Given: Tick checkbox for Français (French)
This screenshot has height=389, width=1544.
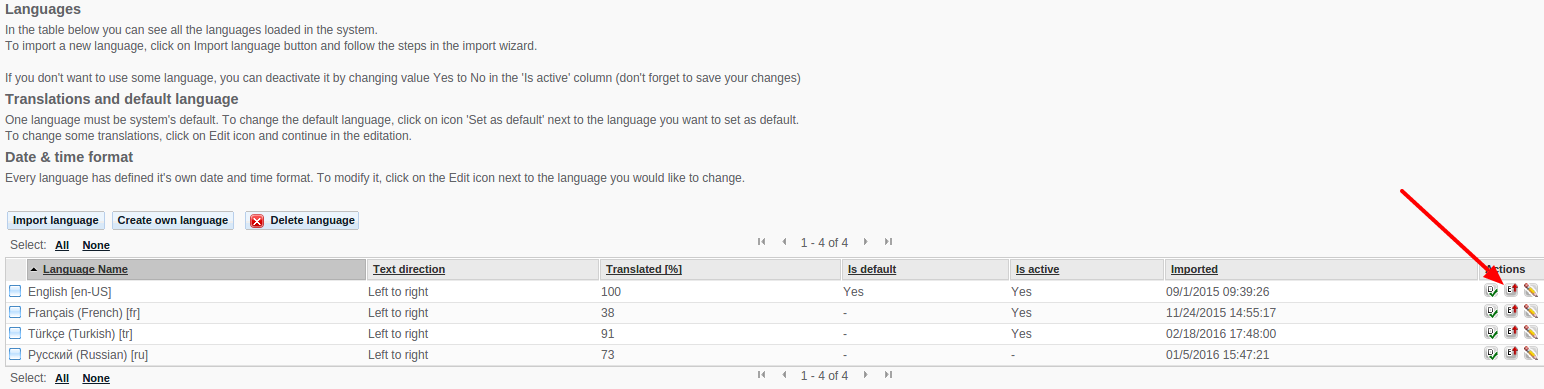Looking at the screenshot, I should point(15,312).
